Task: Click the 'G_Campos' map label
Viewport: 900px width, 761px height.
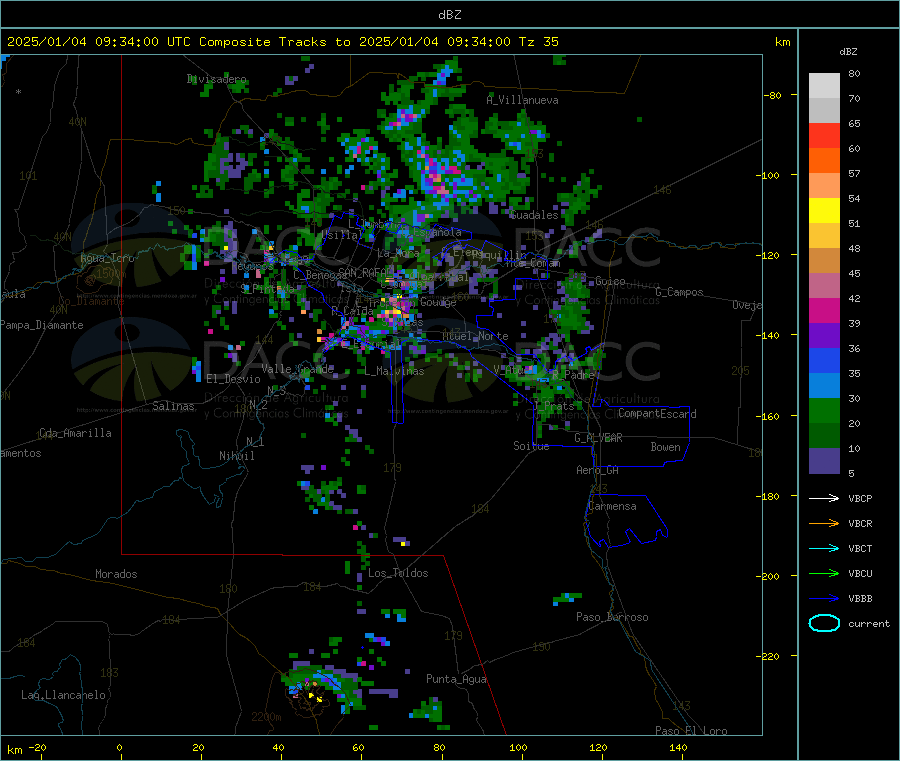Action: [679, 292]
